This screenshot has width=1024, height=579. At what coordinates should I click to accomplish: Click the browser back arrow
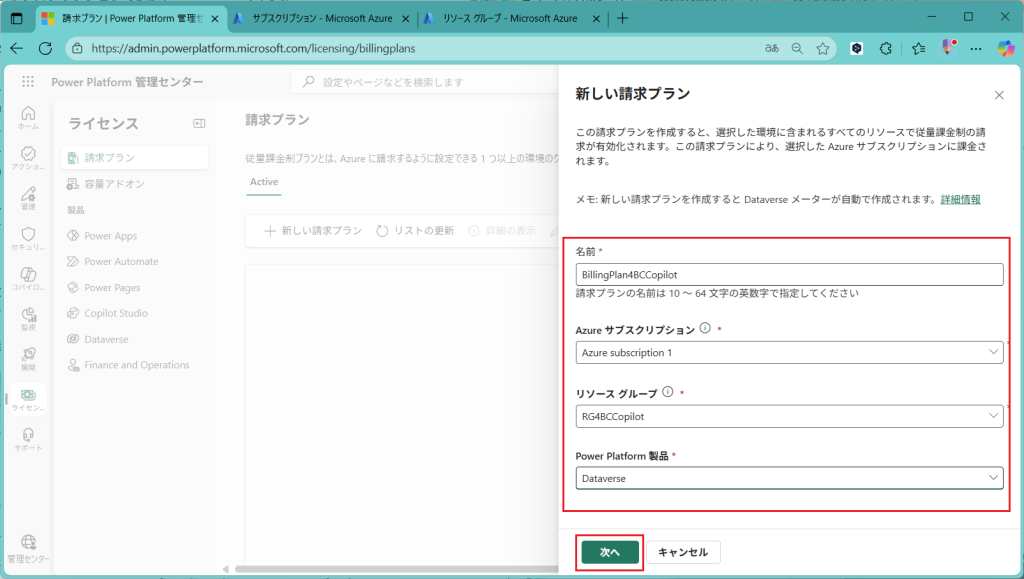click(17, 48)
